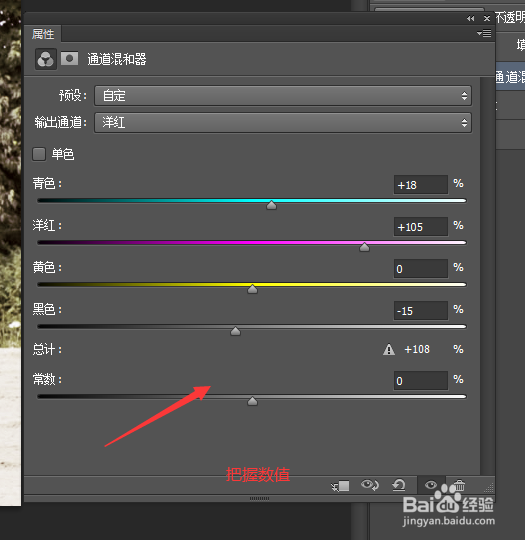Image resolution: width=525 pixels, height=540 pixels.
Task: Click the panel bottom resize grip
Action: (x=259, y=498)
